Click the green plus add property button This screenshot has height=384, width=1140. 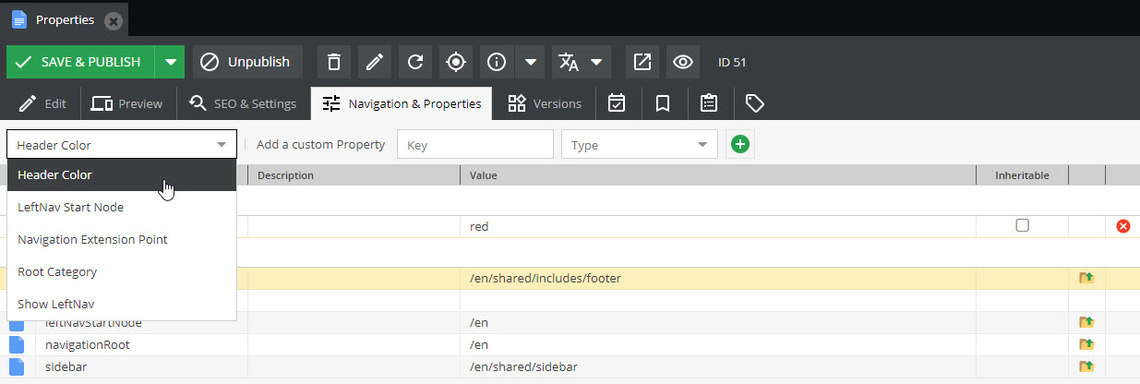[x=740, y=144]
